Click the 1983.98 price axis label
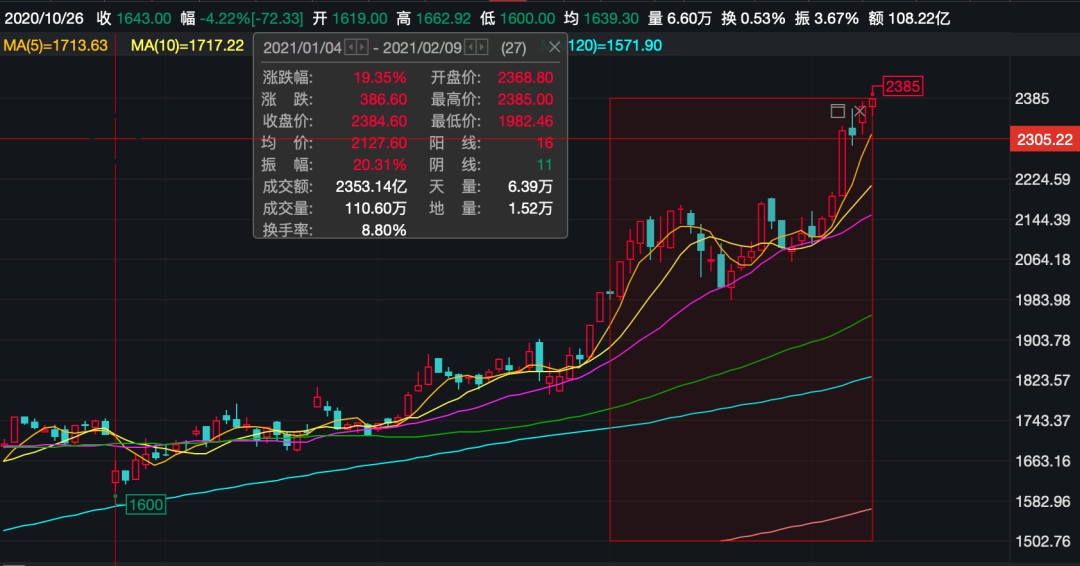Image resolution: width=1080 pixels, height=566 pixels. point(1042,300)
